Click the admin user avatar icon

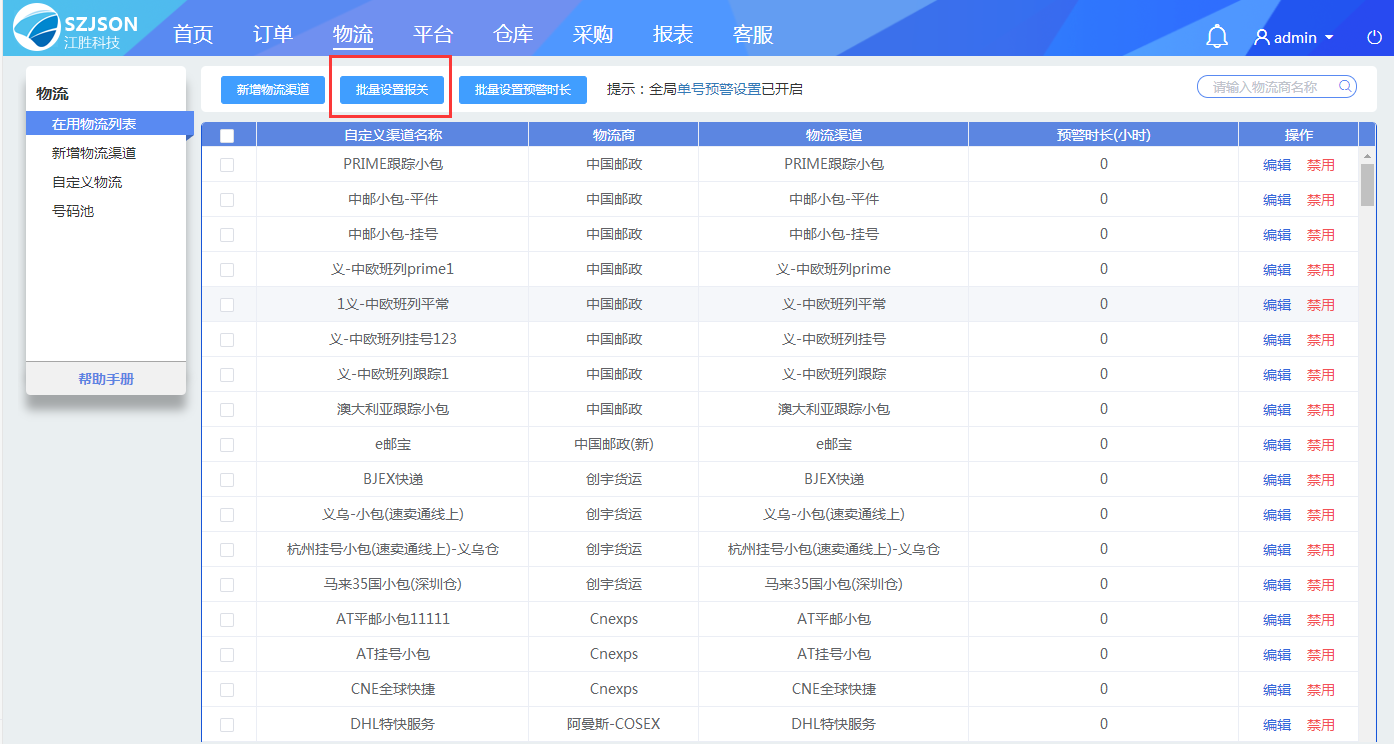[1262, 37]
